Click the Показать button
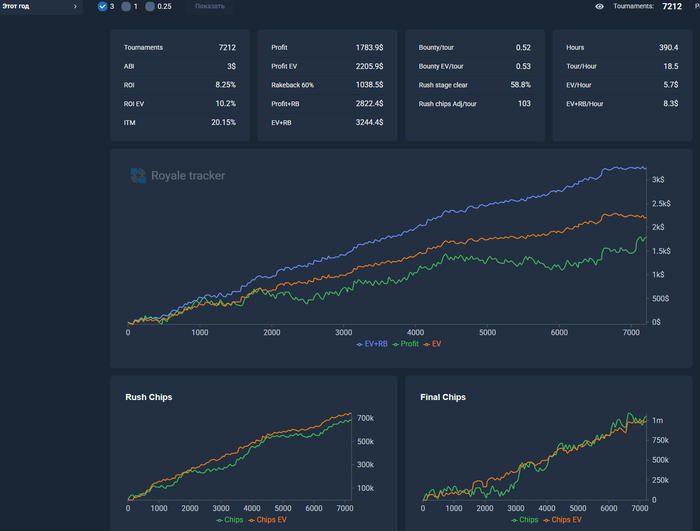Screen dimensions: 700x531 (210, 6)
